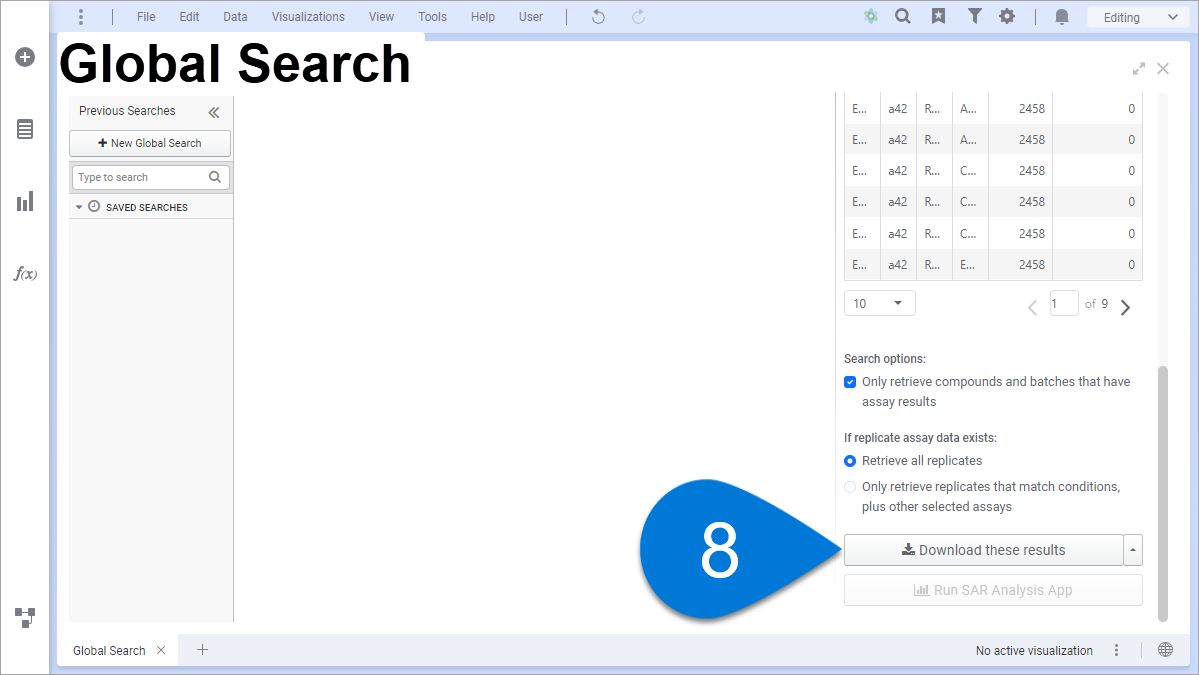The image size is (1199, 675).
Task: Open the data table list icon in sidebar
Action: tap(25, 129)
